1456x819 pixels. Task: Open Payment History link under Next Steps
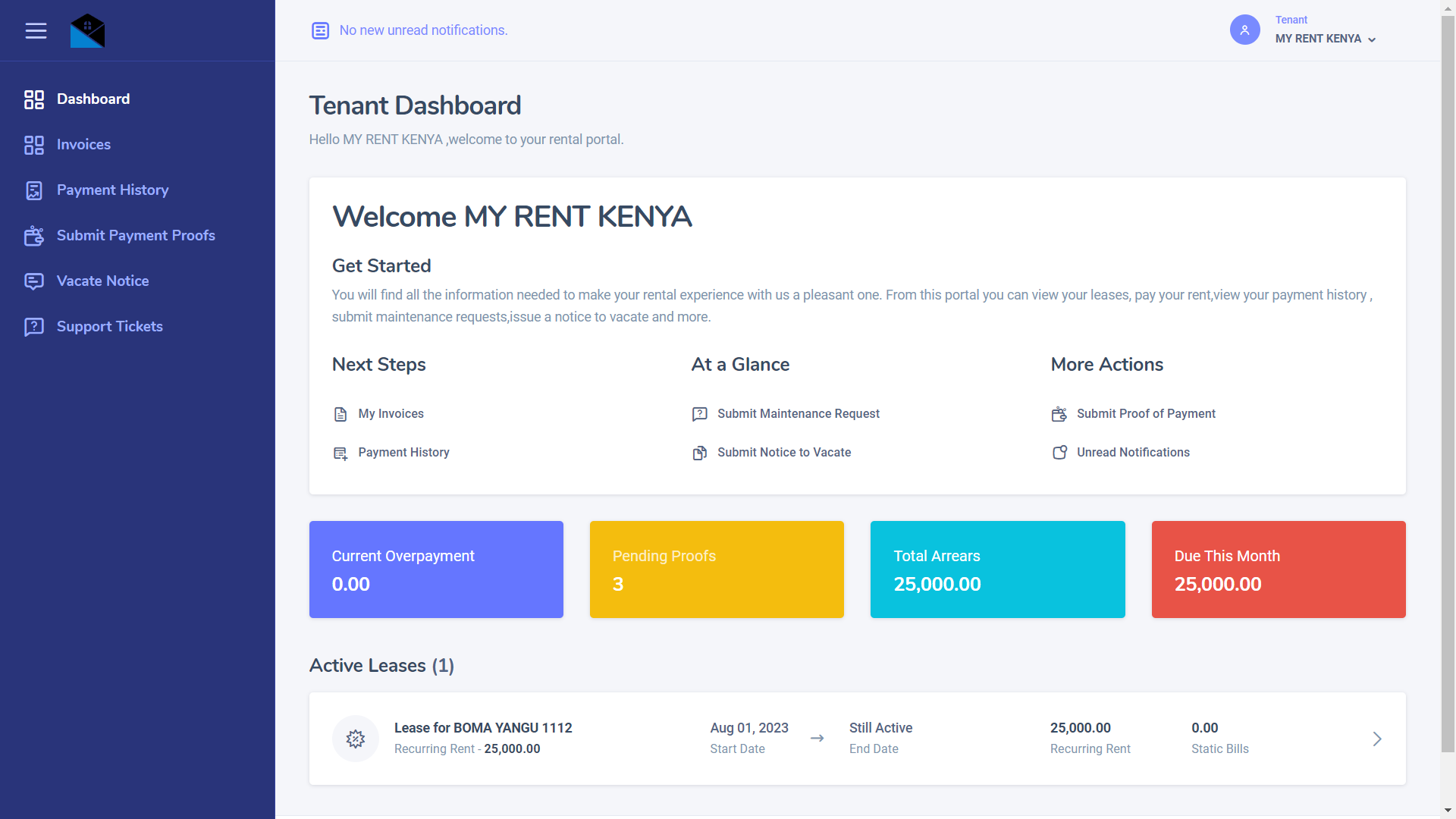[x=403, y=453]
